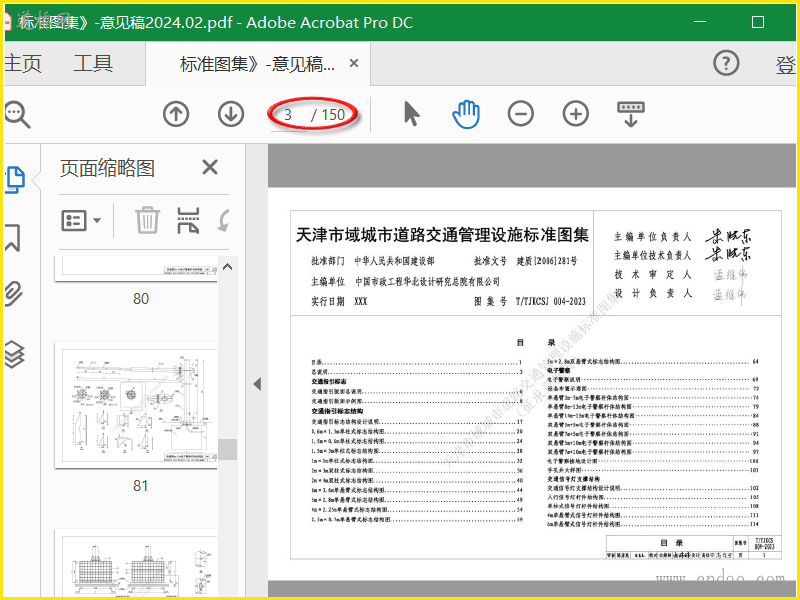Click the page label 80

(141, 298)
